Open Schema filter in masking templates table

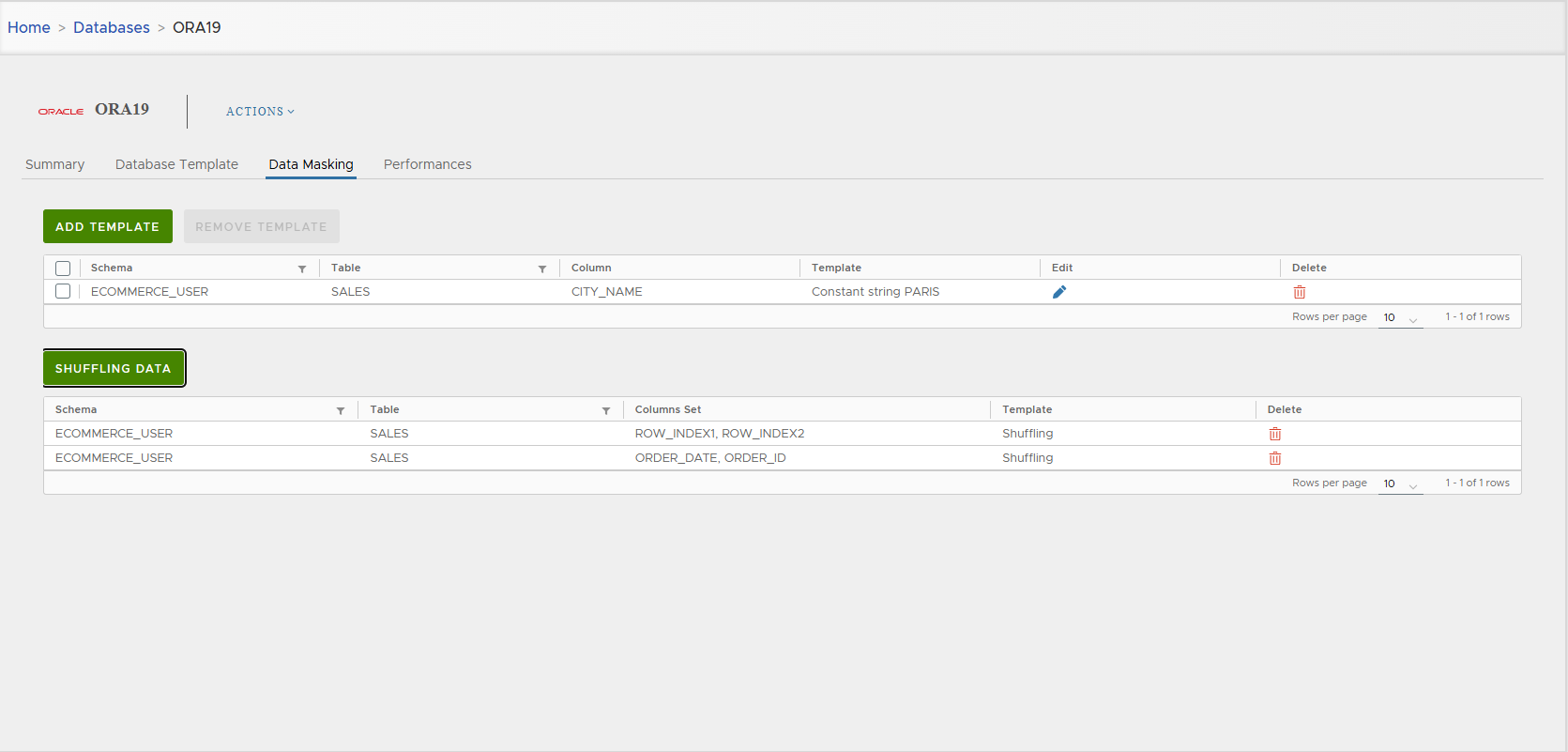302,269
